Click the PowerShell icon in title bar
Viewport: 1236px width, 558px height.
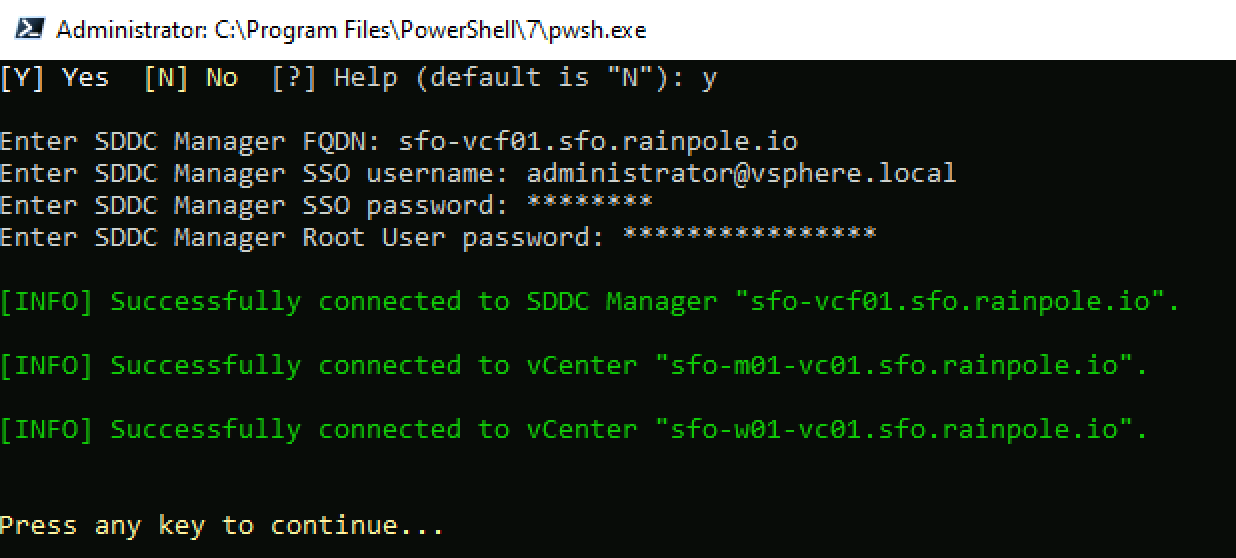click(x=28, y=29)
